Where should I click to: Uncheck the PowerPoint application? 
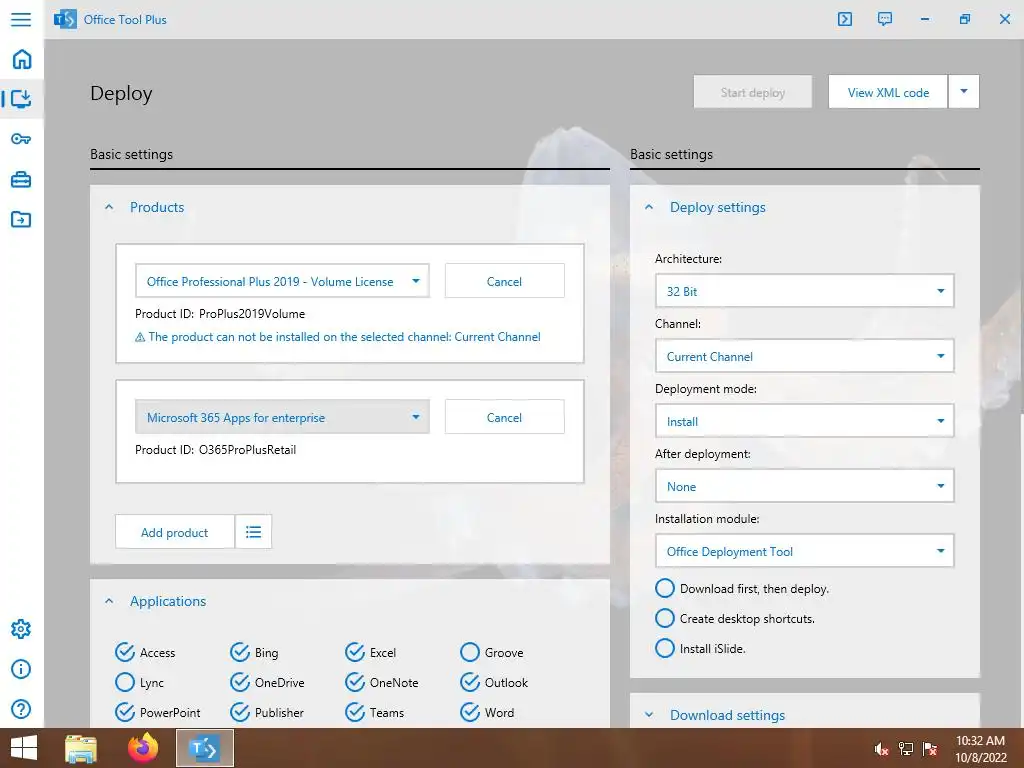click(x=125, y=712)
